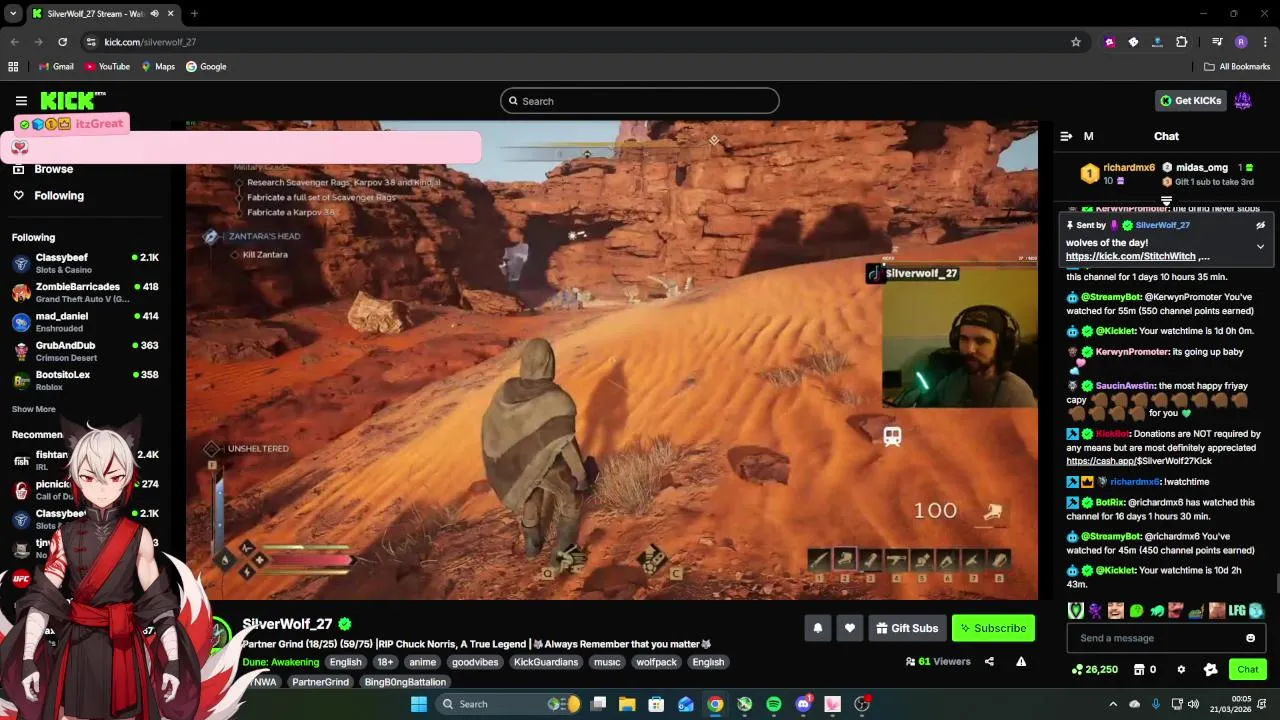The width and height of the screenshot is (1280, 720).
Task: Open YouTube bookmark
Action: 107,67
